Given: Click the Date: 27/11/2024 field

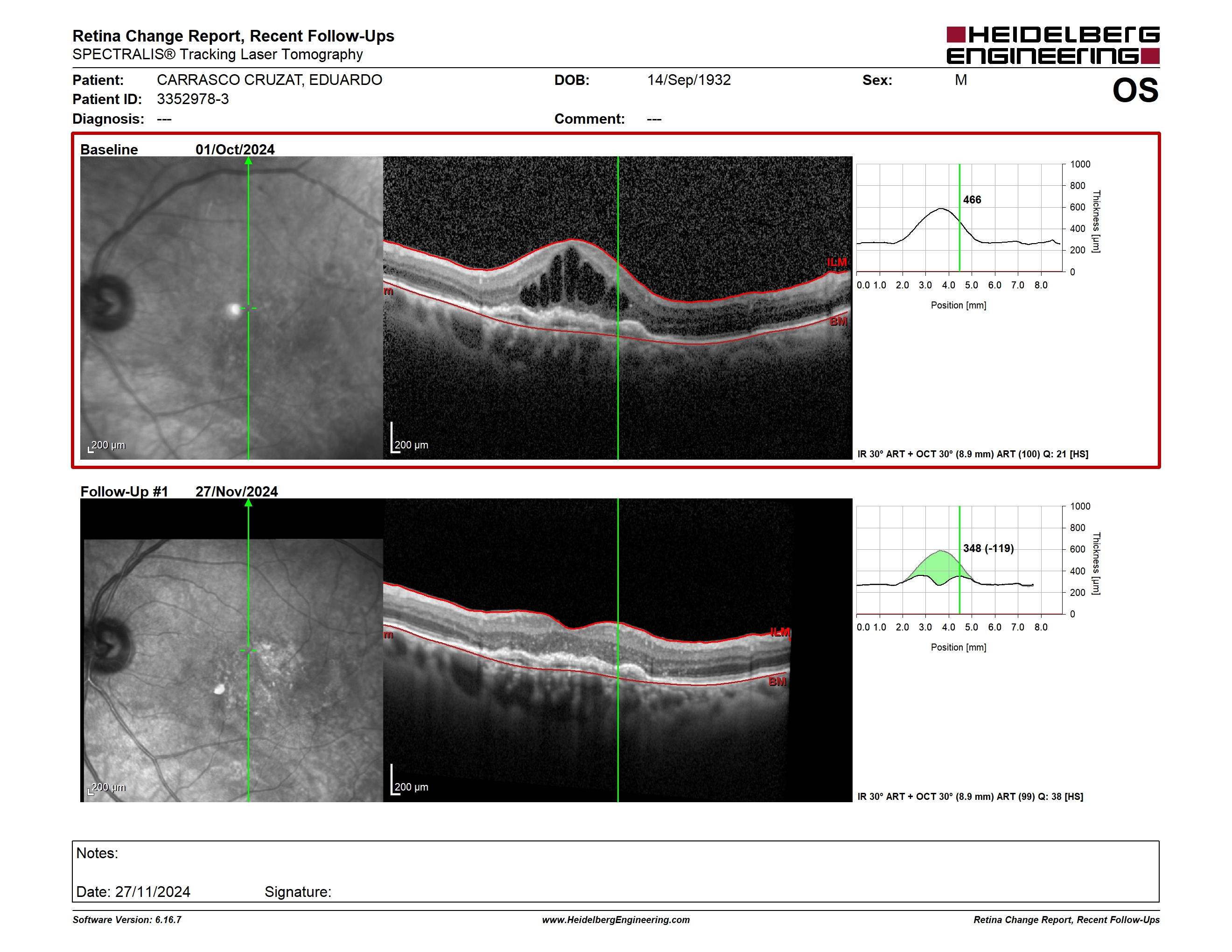Looking at the screenshot, I should [x=133, y=892].
